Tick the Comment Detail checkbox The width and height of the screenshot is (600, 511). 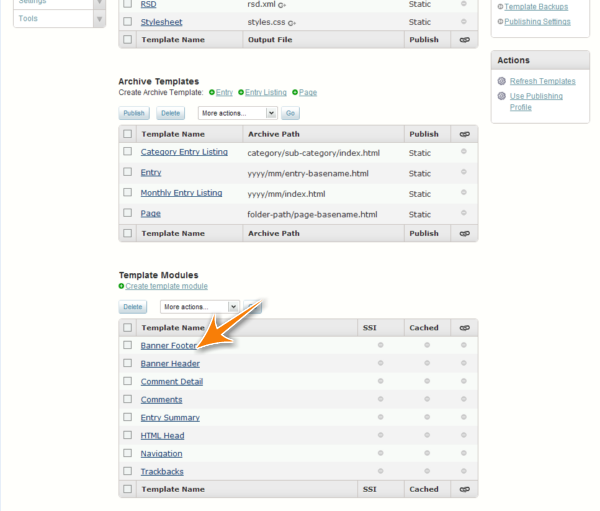pos(127,381)
